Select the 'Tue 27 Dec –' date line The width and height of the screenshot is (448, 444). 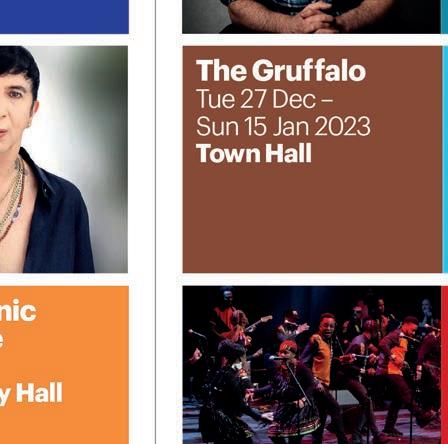(x=264, y=99)
